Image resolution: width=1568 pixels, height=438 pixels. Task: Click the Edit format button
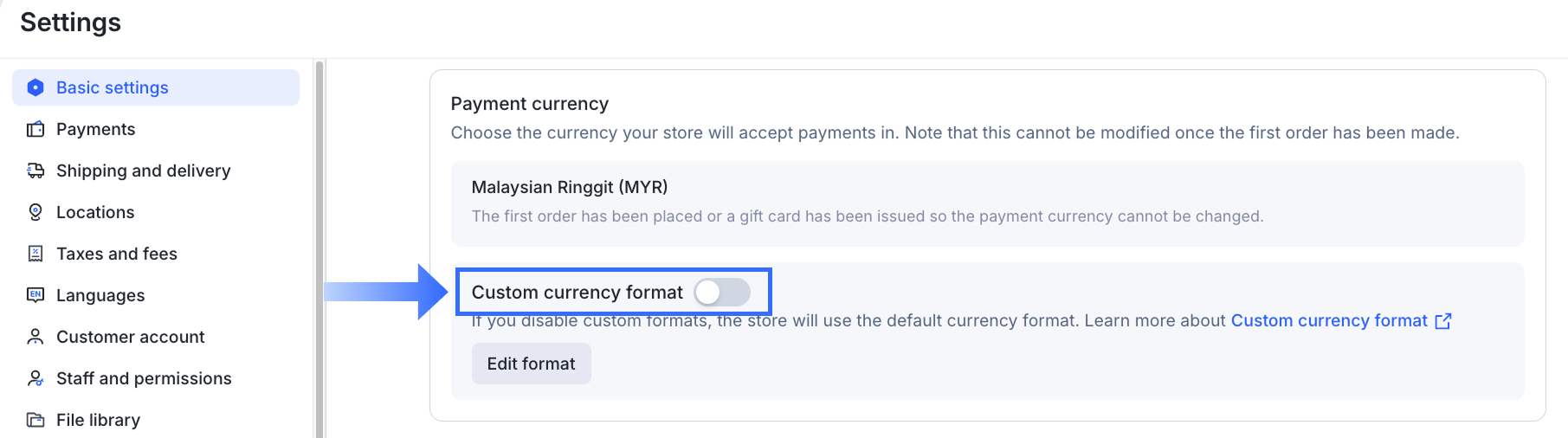[531, 364]
